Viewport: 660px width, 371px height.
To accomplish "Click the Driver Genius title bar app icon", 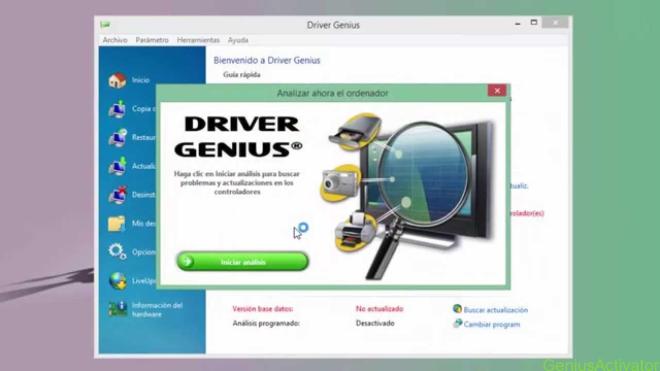I will (x=105, y=25).
